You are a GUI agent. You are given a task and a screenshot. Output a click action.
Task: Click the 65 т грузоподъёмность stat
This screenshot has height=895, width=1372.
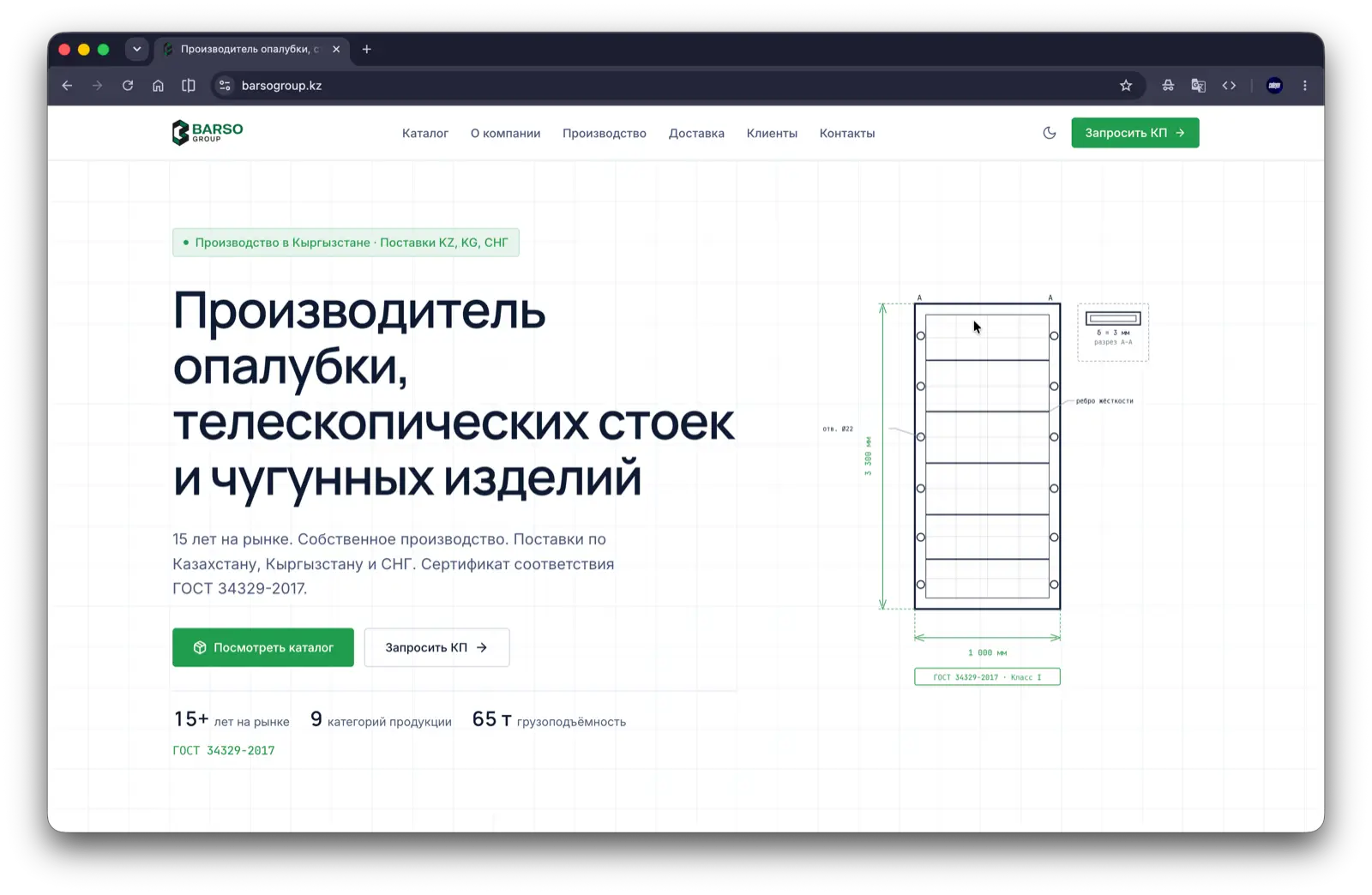point(549,720)
